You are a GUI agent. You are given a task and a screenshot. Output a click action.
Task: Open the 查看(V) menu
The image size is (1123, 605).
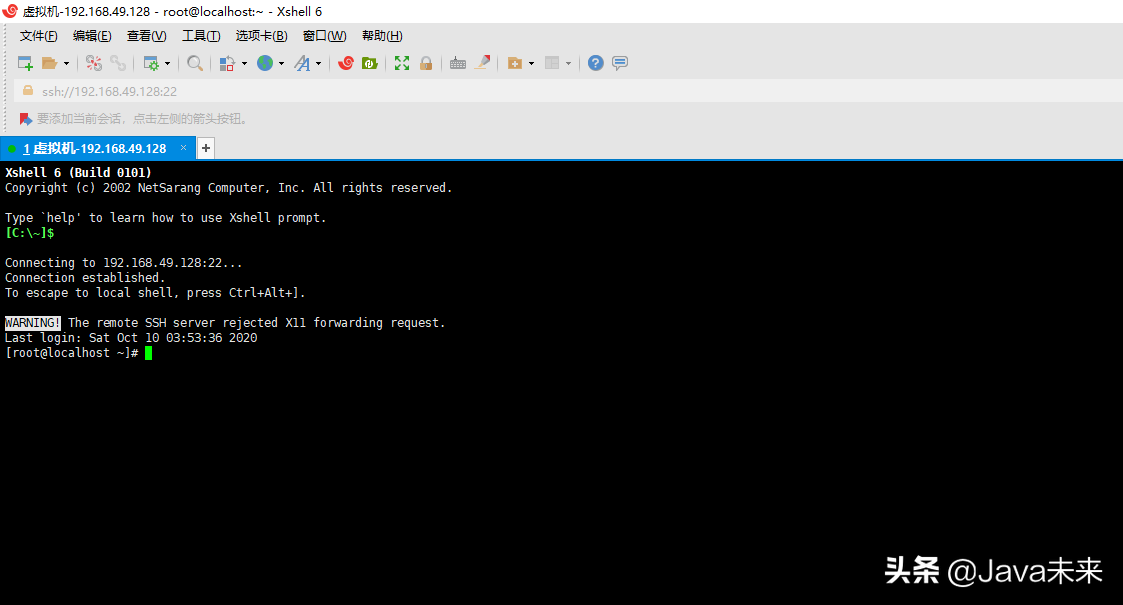point(147,36)
